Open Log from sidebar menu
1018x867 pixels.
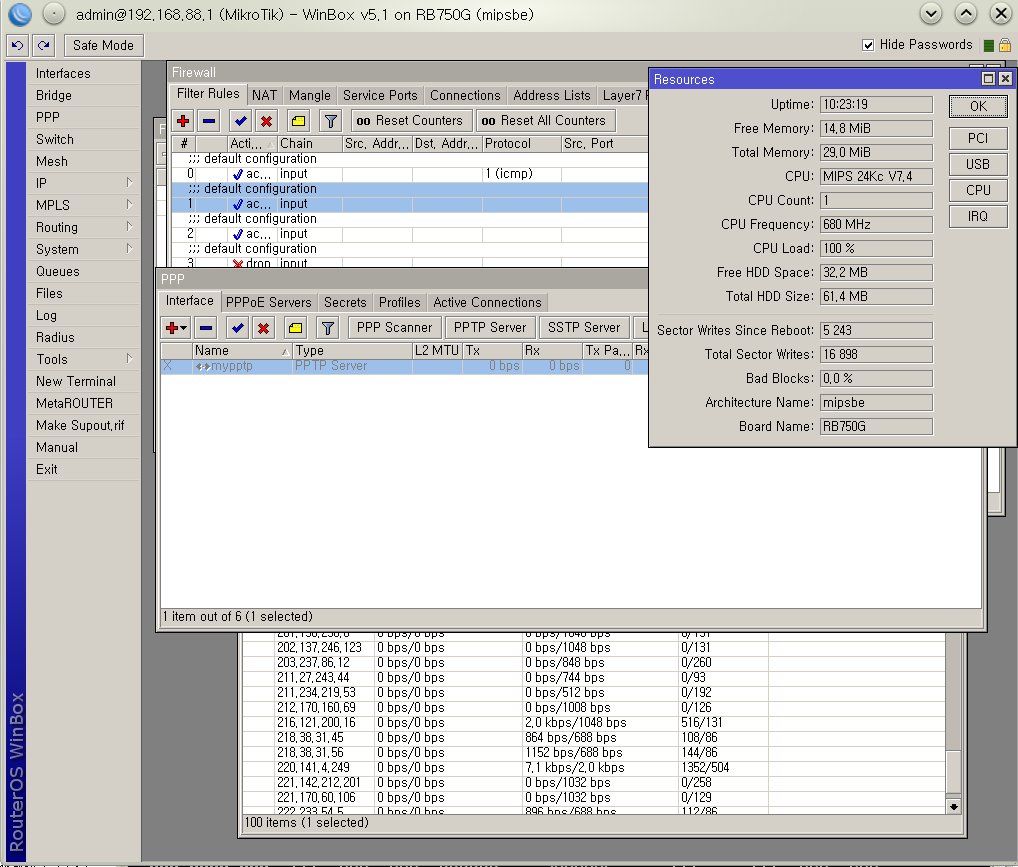tap(83, 316)
